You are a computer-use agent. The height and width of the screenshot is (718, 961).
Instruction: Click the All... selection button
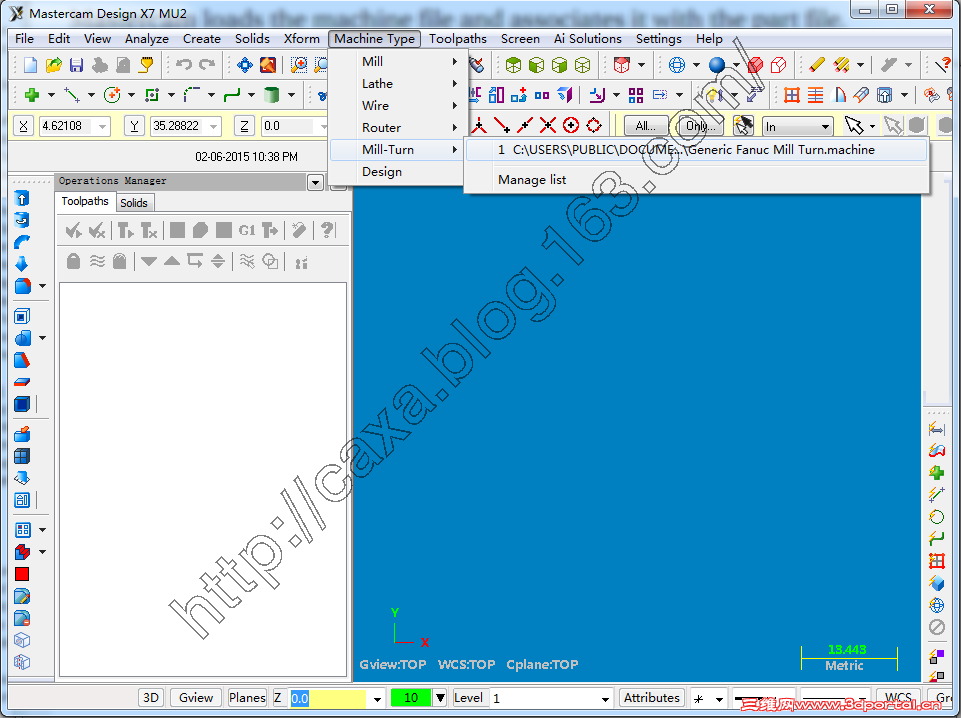(645, 126)
